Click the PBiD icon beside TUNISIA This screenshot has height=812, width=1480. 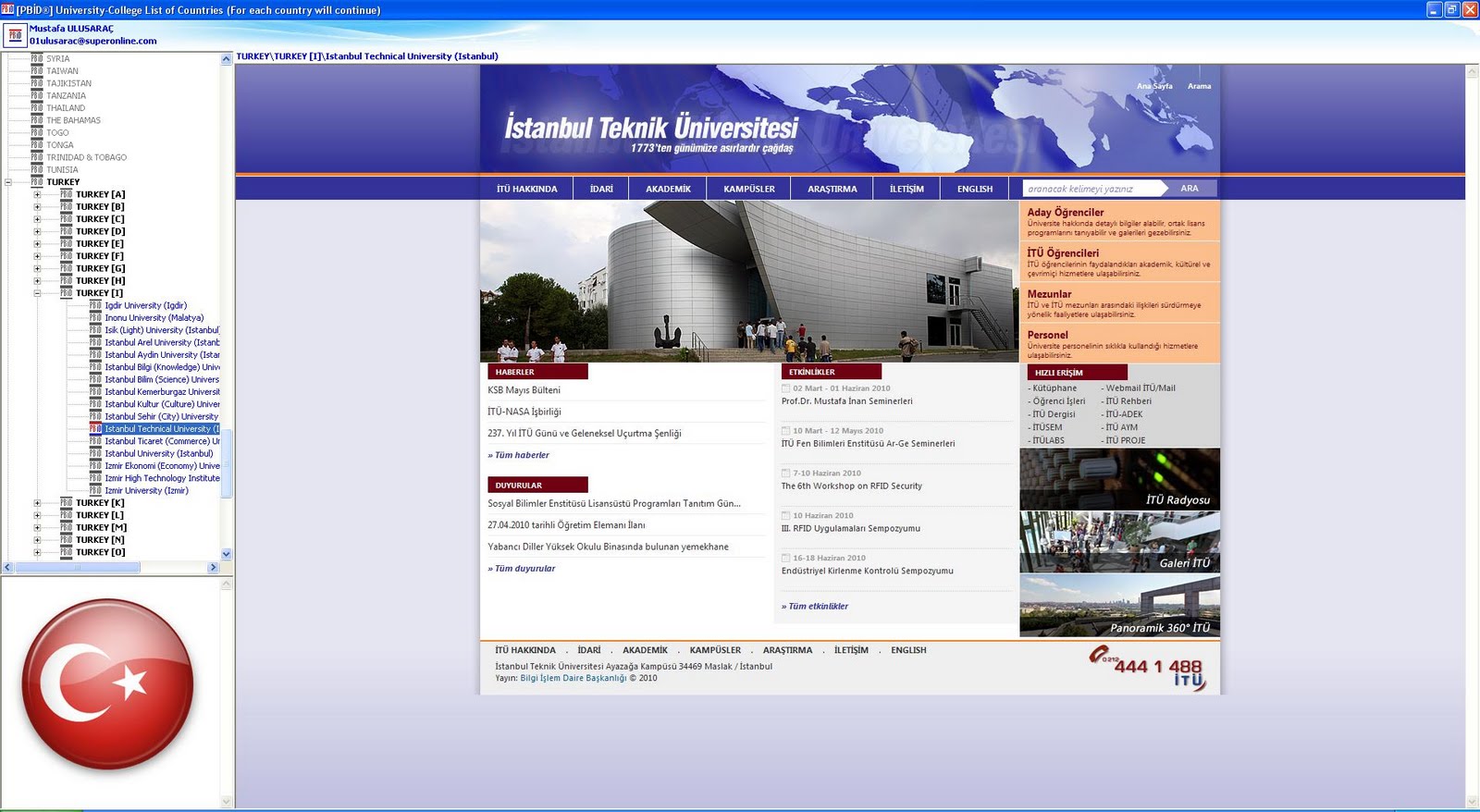pyautogui.click(x=37, y=169)
